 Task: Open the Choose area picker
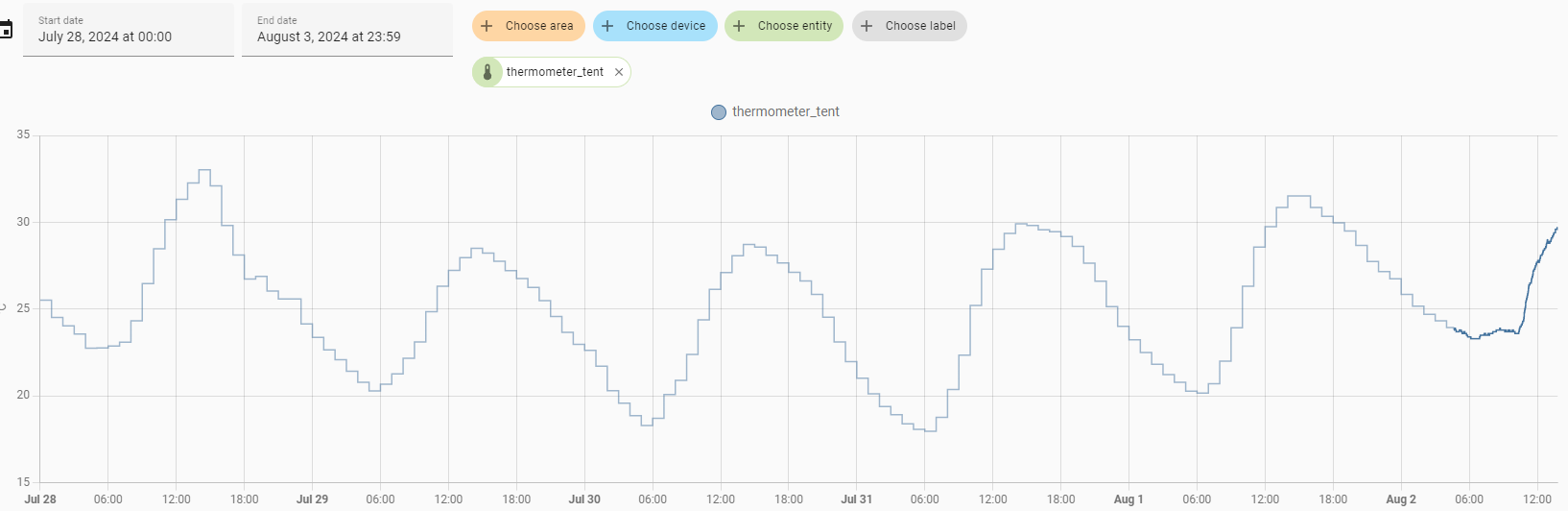pos(529,26)
